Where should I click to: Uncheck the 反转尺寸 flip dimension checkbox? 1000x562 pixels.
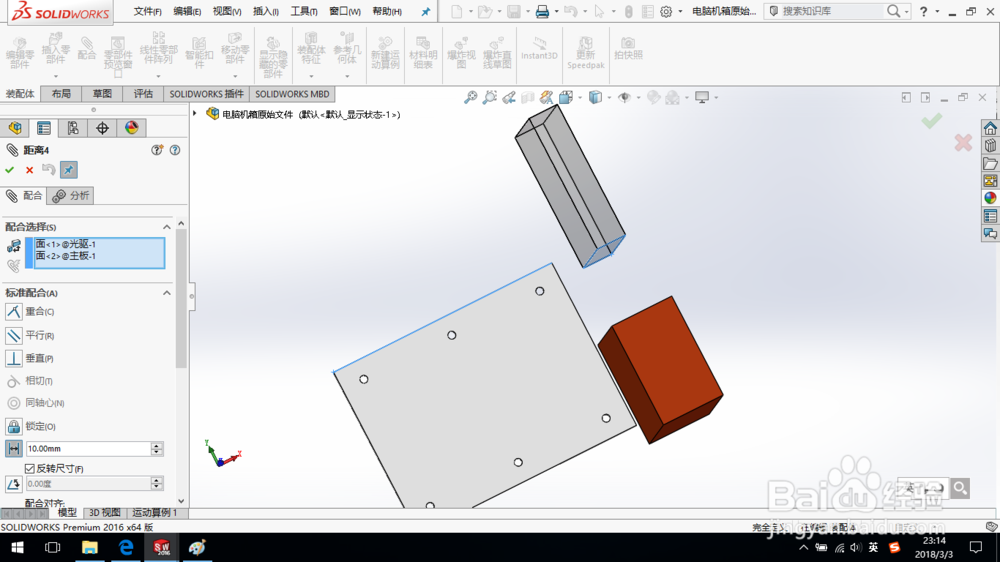click(29, 469)
